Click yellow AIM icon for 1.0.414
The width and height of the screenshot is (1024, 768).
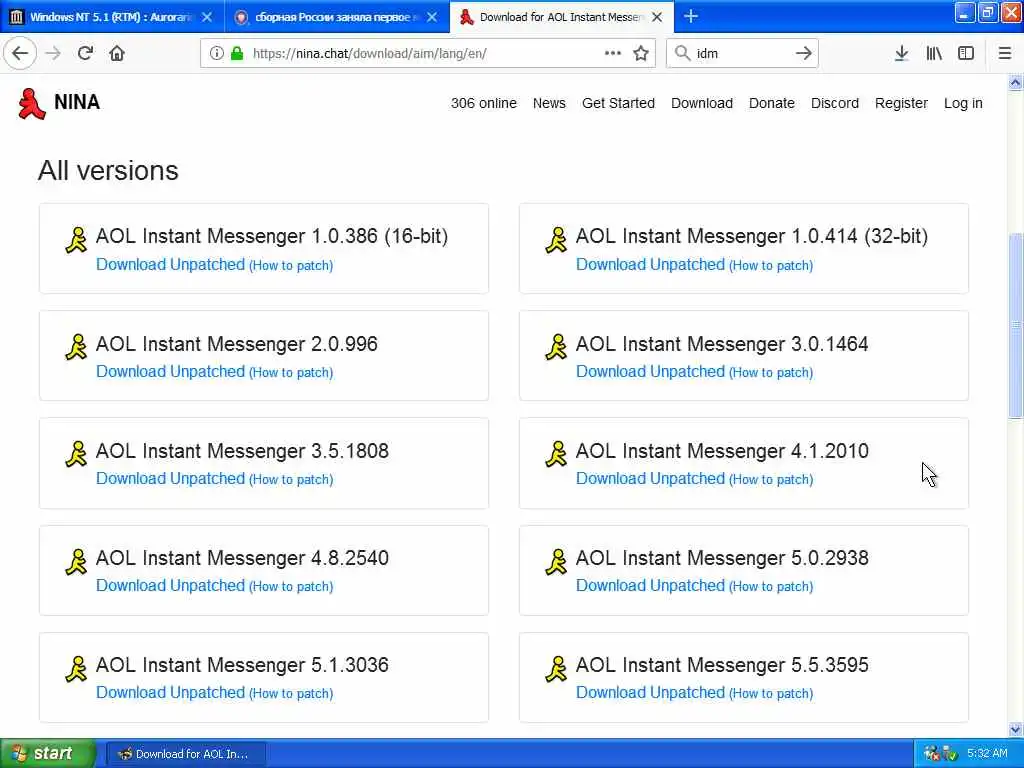click(x=556, y=240)
